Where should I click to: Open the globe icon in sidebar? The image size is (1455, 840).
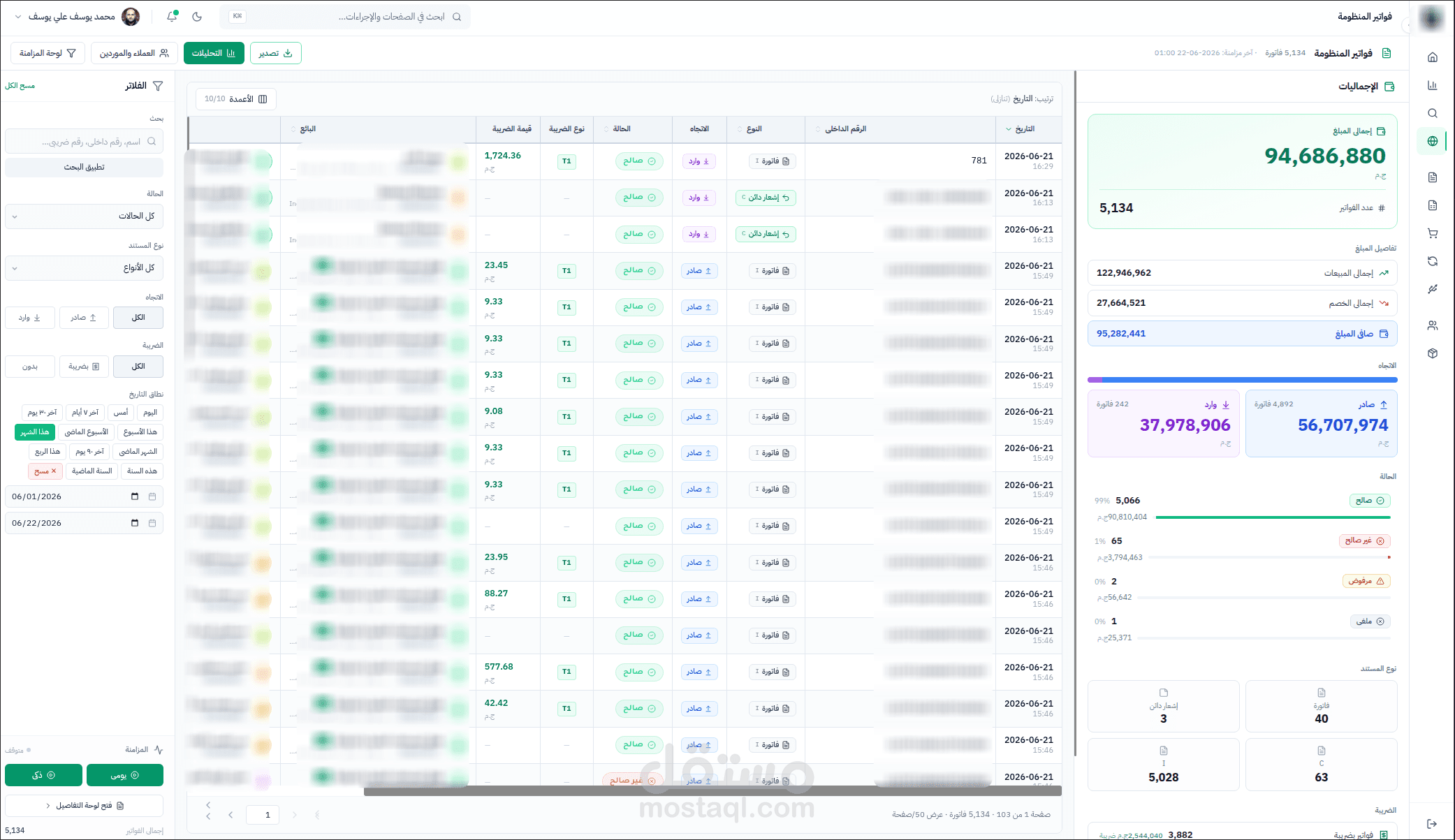point(1432,141)
